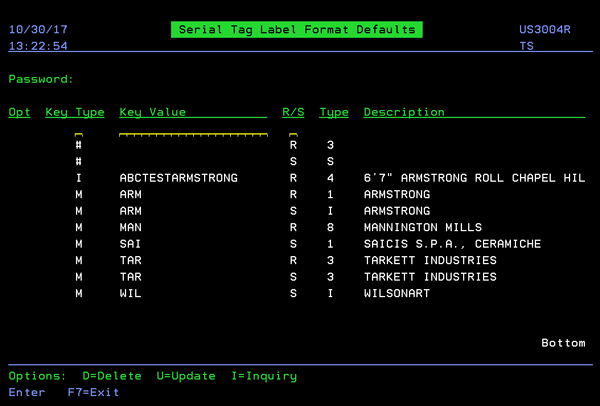
Task: Click the Type 1 value in the SAICIS row
Action: (x=330, y=244)
